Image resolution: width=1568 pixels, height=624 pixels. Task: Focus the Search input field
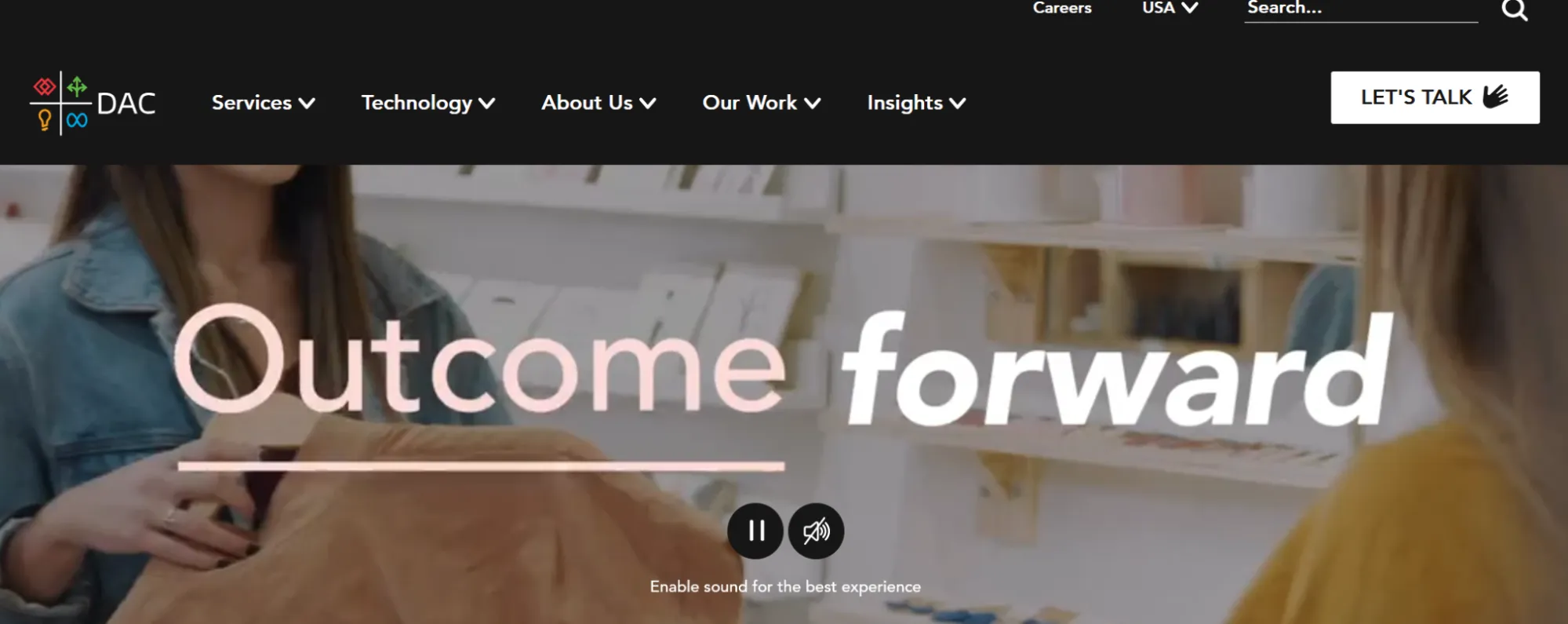coord(1361,10)
